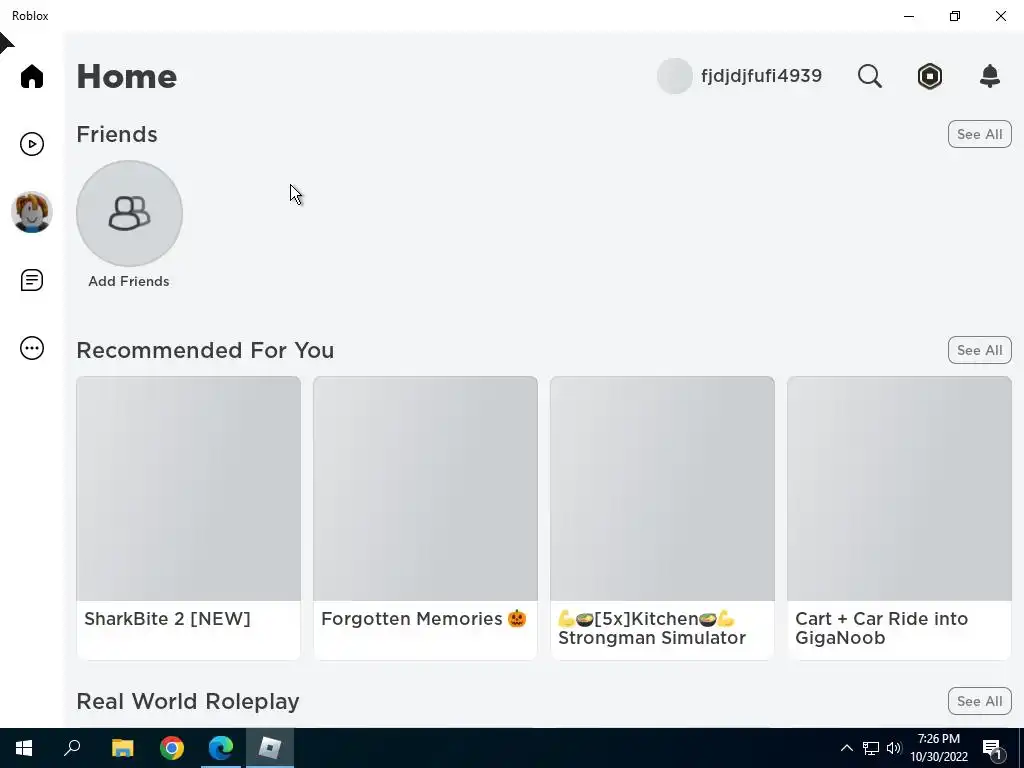Open File Explorer from taskbar
Viewport: 1024px width, 768px height.
122,748
